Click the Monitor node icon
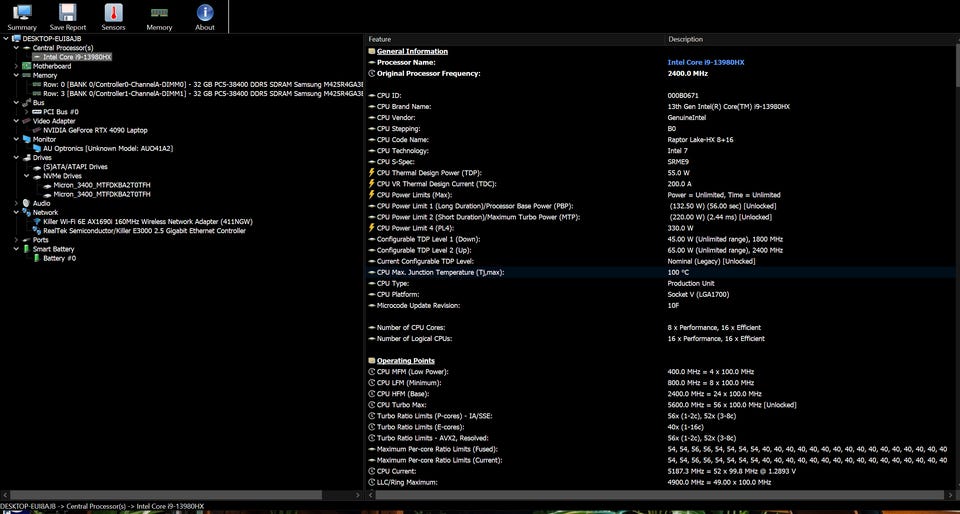 (26, 139)
